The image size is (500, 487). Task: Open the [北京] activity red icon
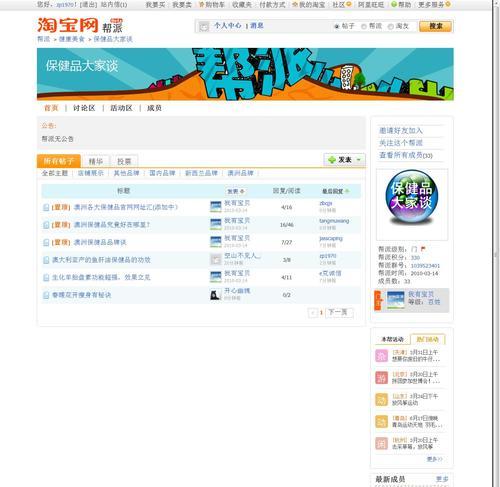pyautogui.click(x=382, y=378)
